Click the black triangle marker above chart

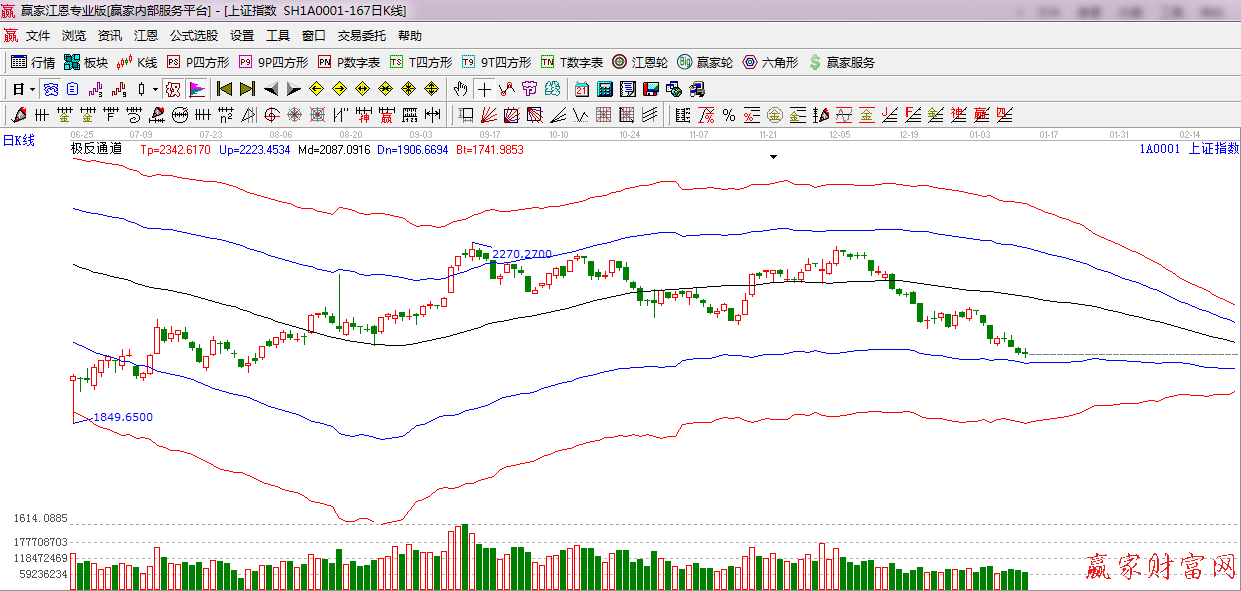click(773, 157)
